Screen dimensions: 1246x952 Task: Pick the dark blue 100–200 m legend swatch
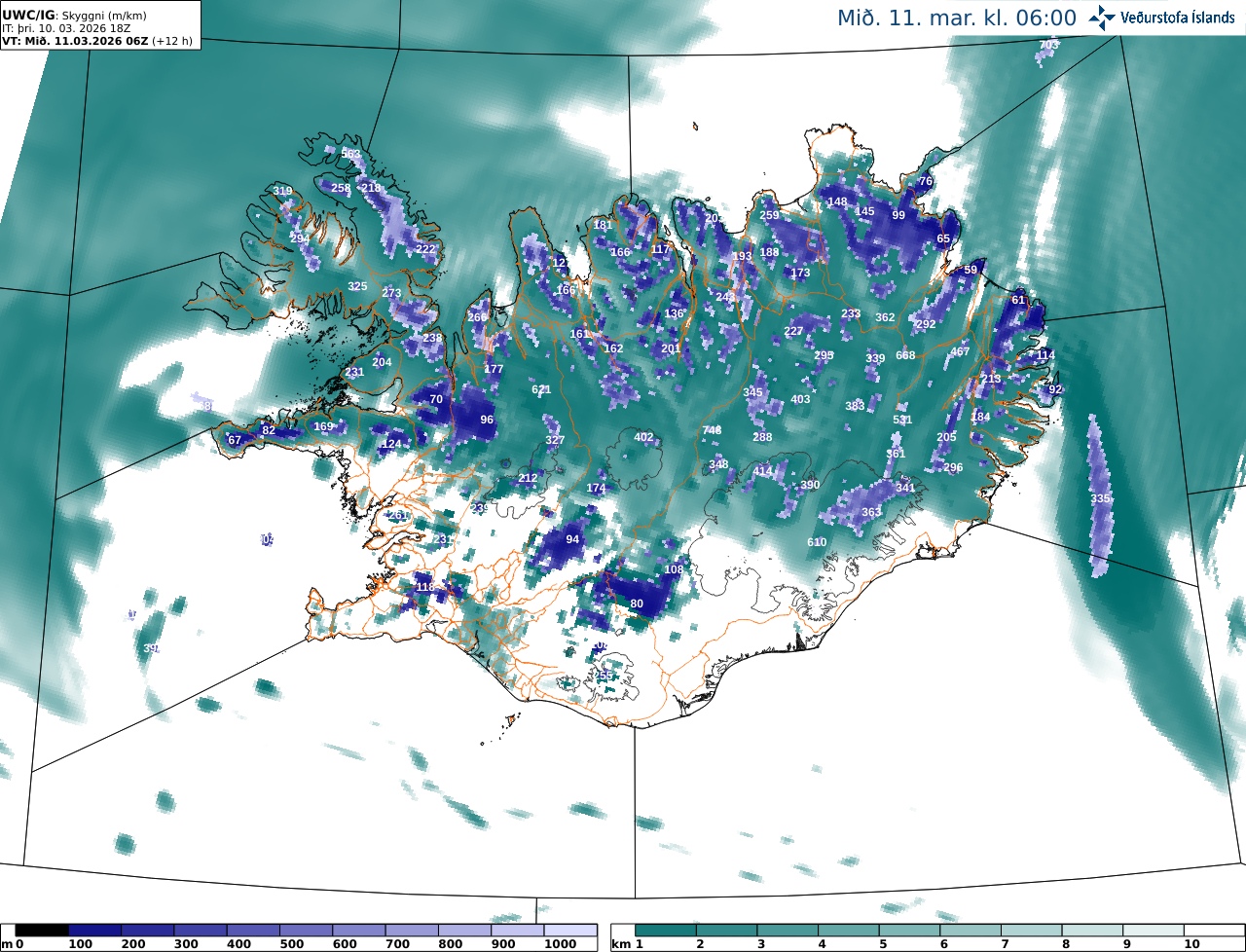pyautogui.click(x=94, y=931)
